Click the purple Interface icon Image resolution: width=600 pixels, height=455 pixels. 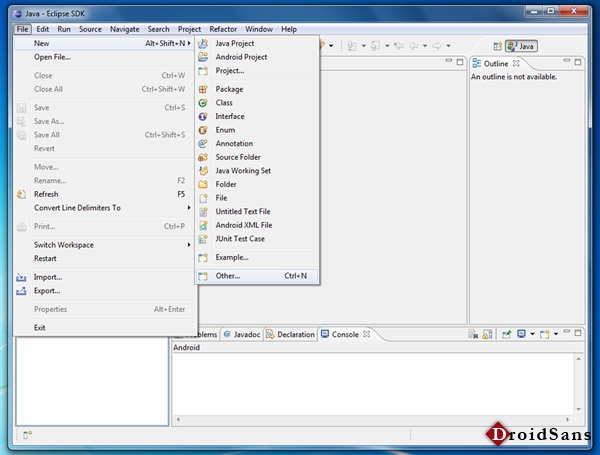pos(203,116)
